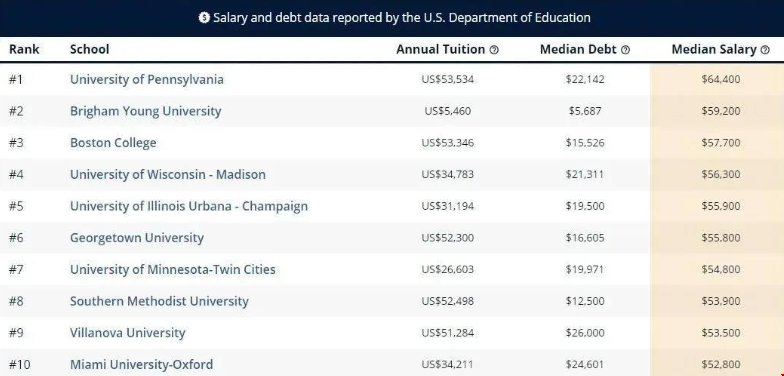
Task: Open University of Pennsylvania link
Action: 147,80
